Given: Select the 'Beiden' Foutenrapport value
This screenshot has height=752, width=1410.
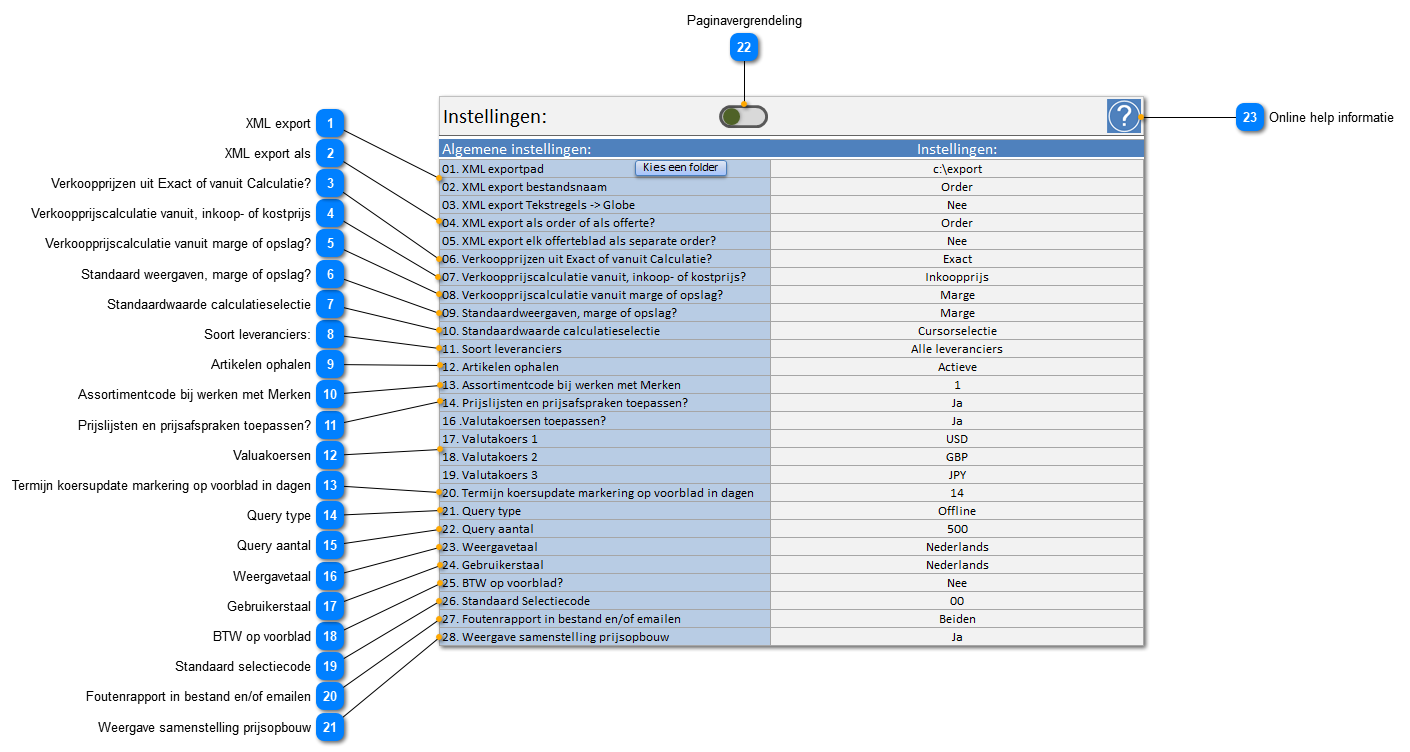Looking at the screenshot, I should tap(957, 619).
